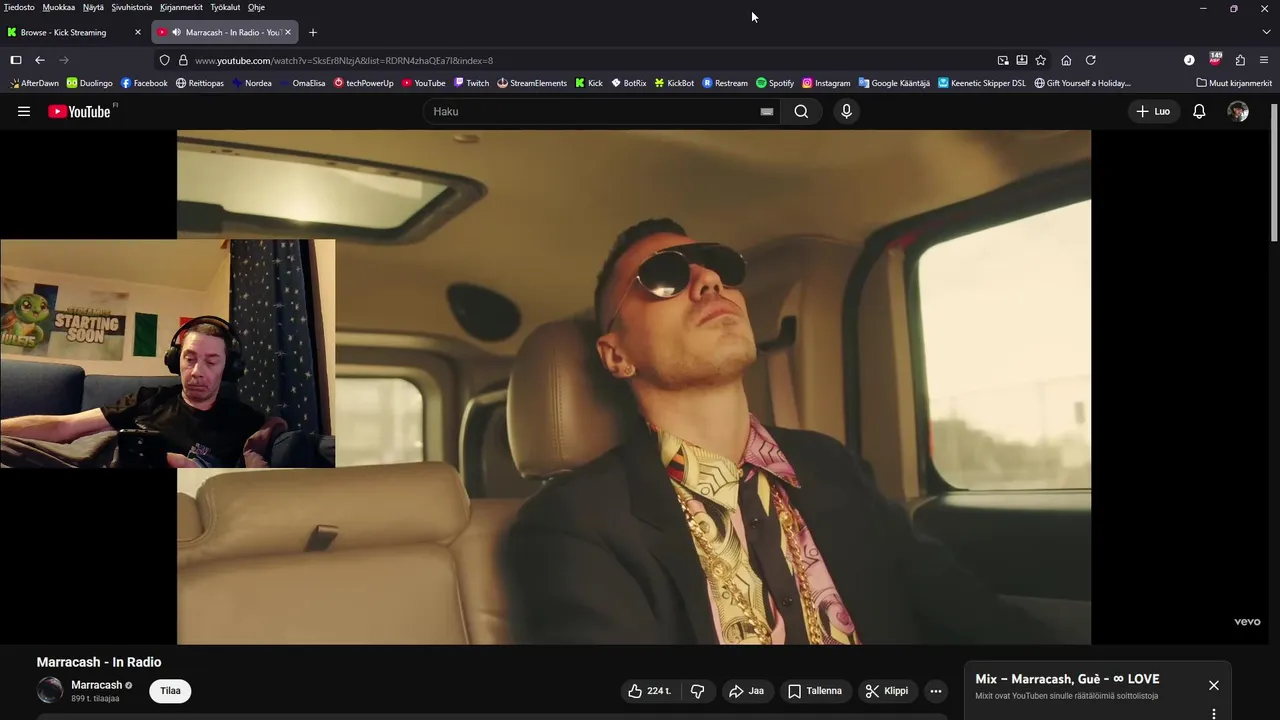Viewport: 1280px width, 720px height.
Task: Open the Sivuhistoria menu
Action: [x=132, y=7]
